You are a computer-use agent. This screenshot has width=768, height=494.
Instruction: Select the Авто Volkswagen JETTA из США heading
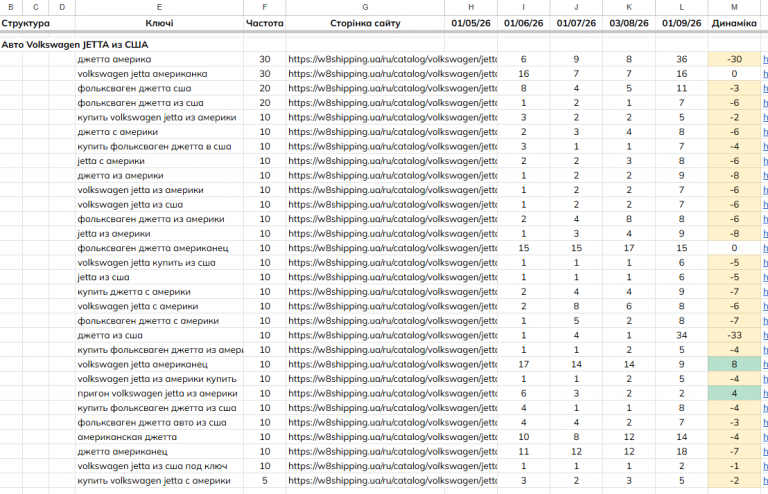[74, 45]
